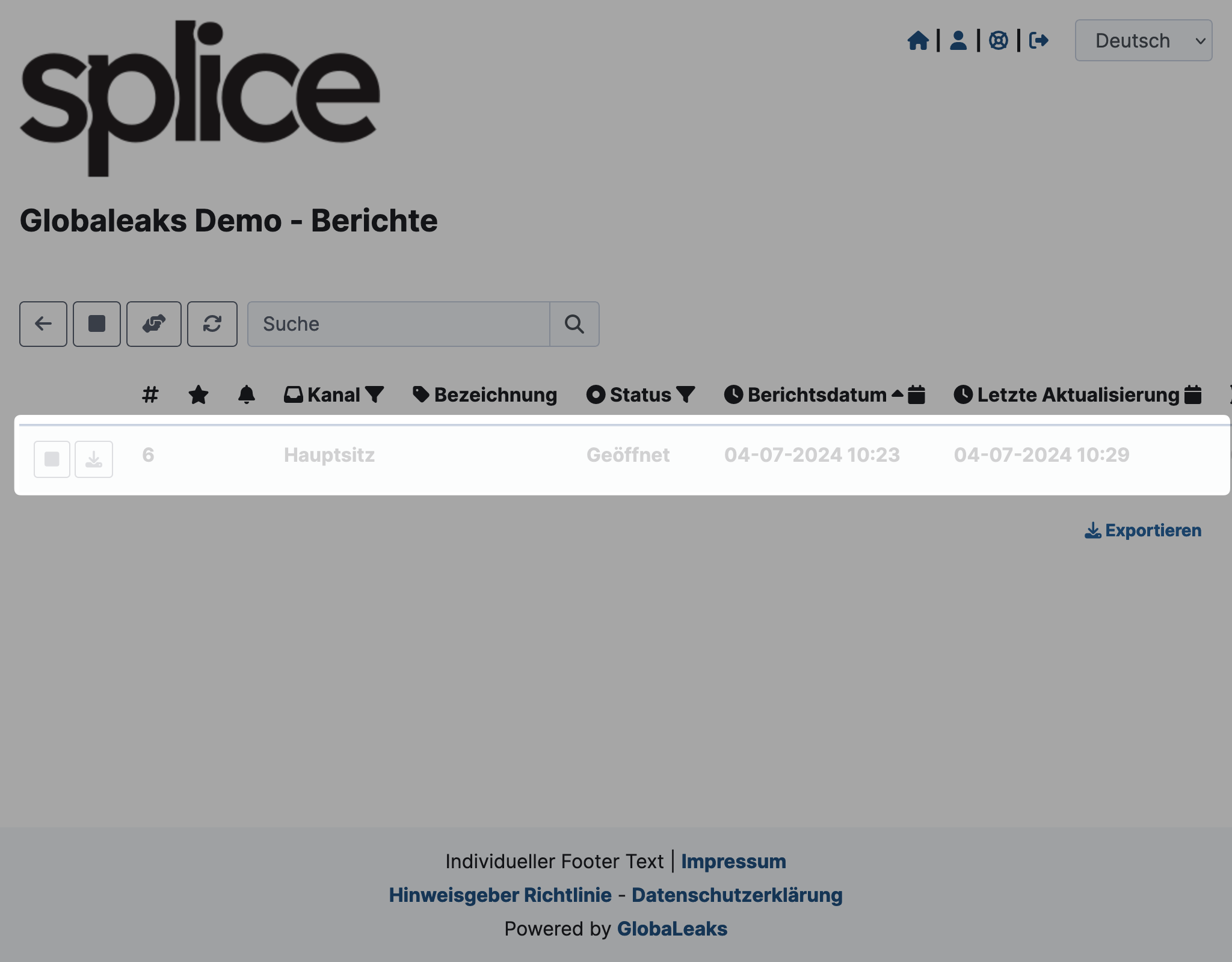
Task: Click the Exportieren link
Action: [1143, 530]
